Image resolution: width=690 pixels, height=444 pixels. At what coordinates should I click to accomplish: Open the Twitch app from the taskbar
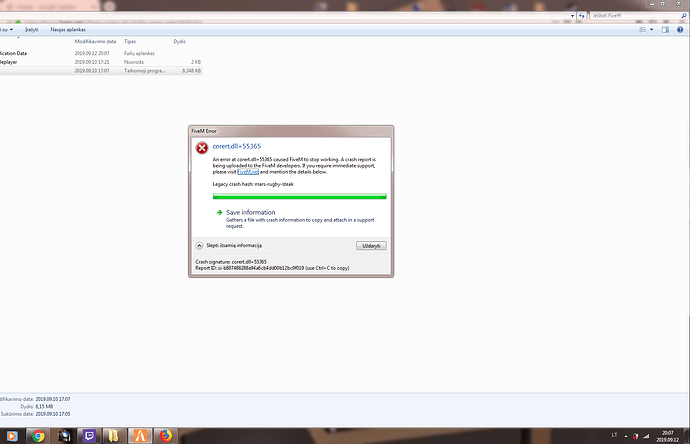[89, 436]
